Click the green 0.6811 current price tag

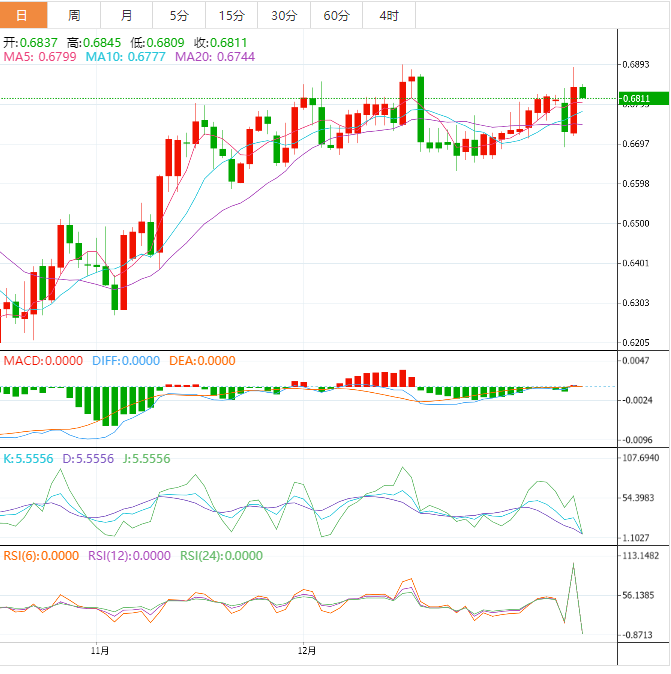643,98
